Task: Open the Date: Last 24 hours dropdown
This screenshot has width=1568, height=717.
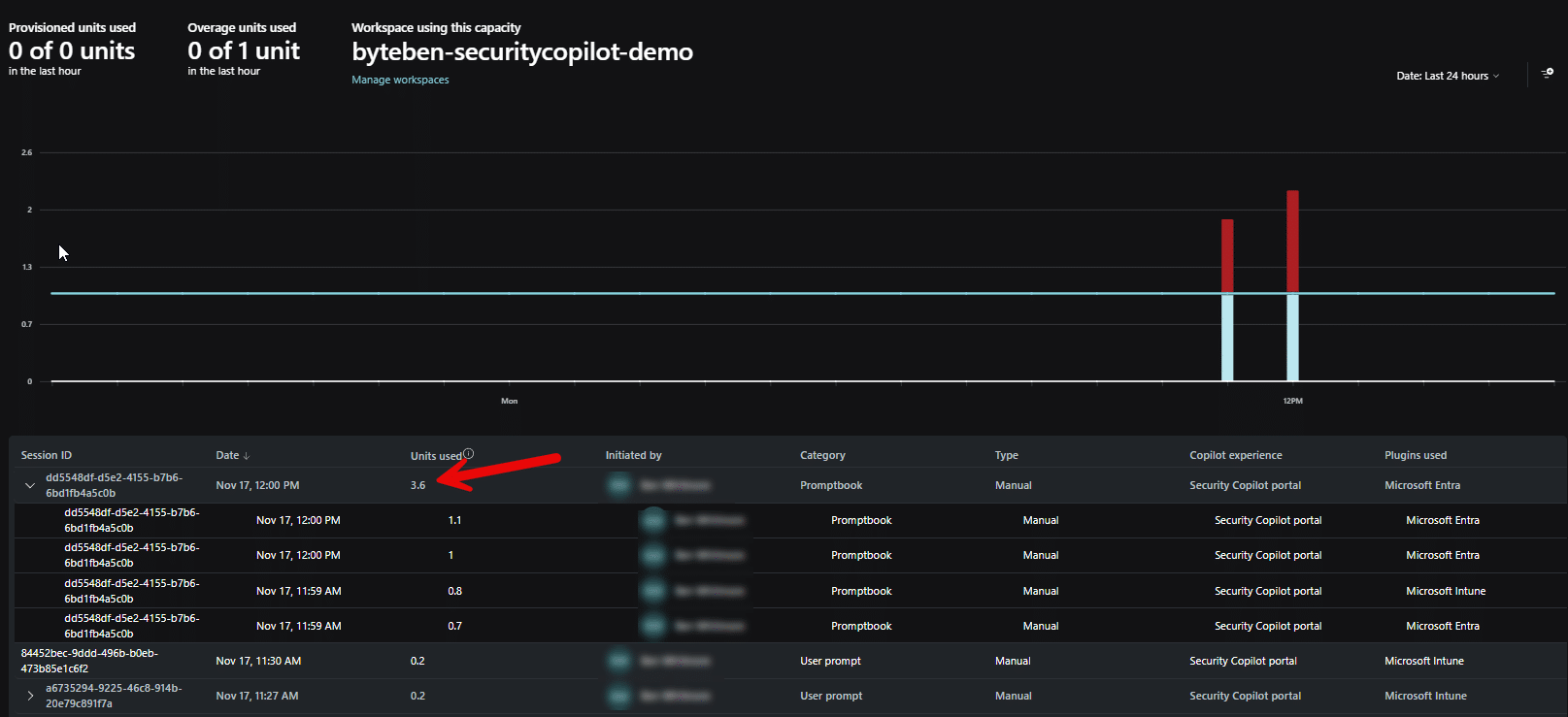Action: [x=1447, y=76]
